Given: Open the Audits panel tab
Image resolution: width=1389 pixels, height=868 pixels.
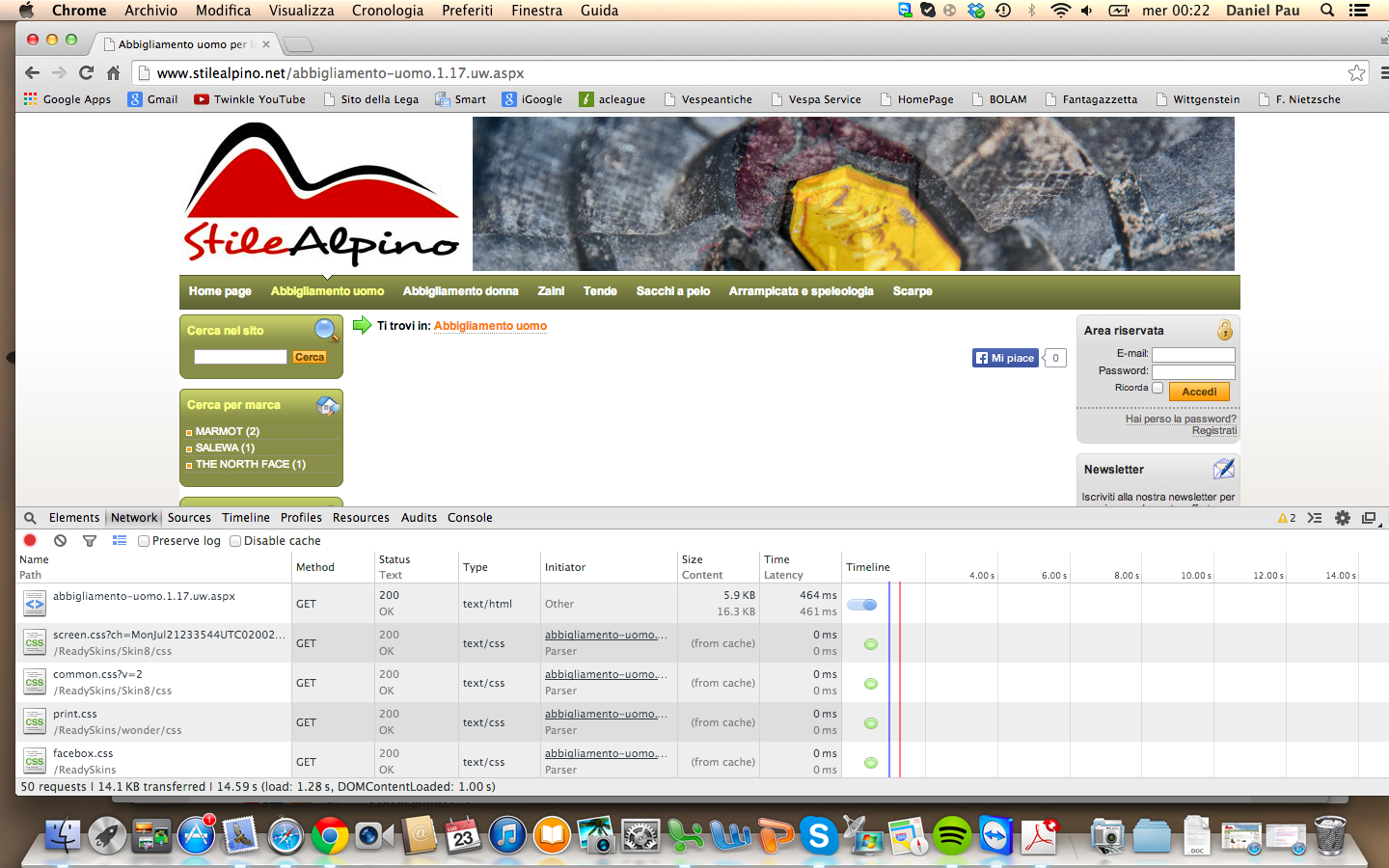Looking at the screenshot, I should pyautogui.click(x=419, y=518).
